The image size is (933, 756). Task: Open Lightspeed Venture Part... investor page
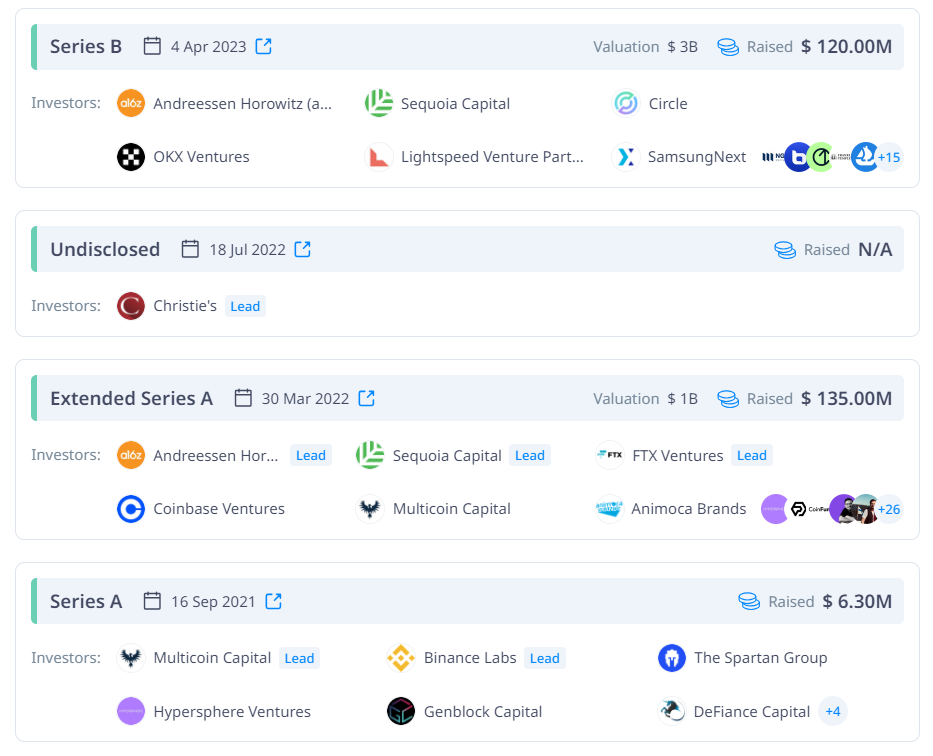pyautogui.click(x=492, y=157)
